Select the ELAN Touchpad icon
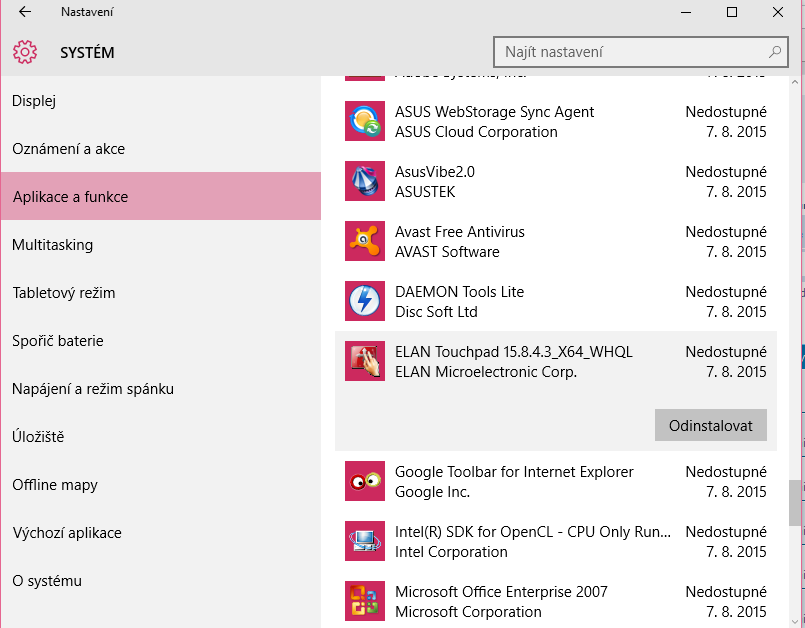The height and width of the screenshot is (628, 805). [365, 361]
